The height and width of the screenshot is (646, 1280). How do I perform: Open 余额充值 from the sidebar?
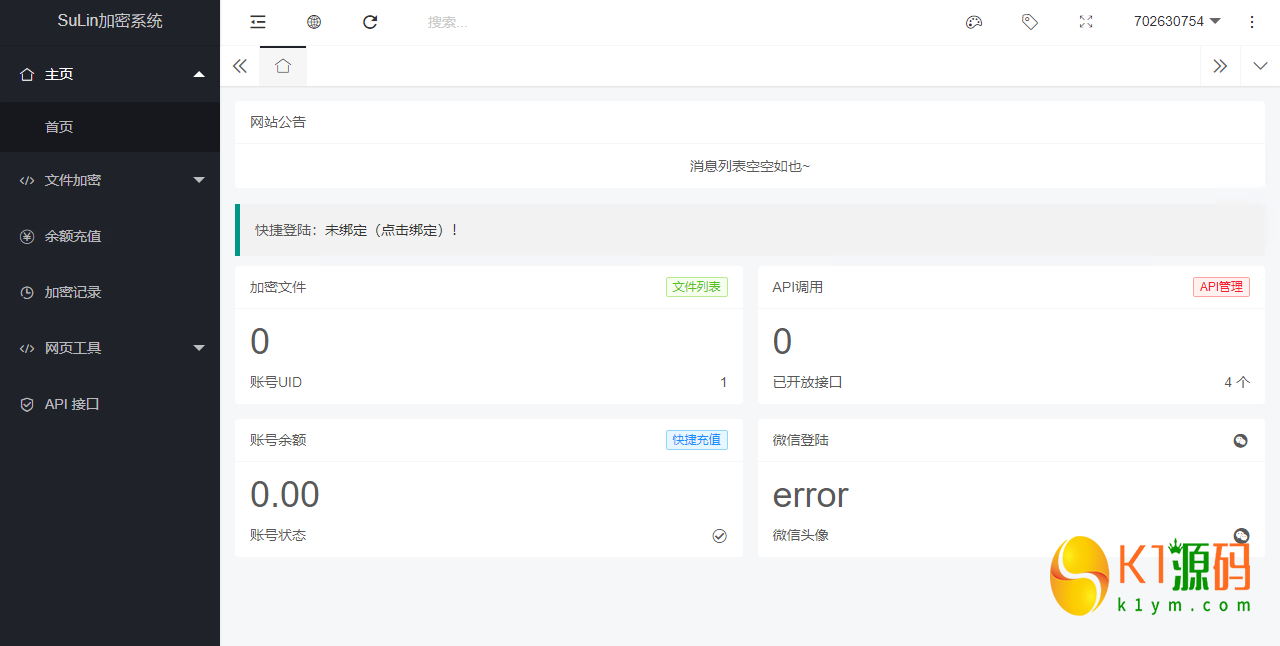tap(74, 236)
